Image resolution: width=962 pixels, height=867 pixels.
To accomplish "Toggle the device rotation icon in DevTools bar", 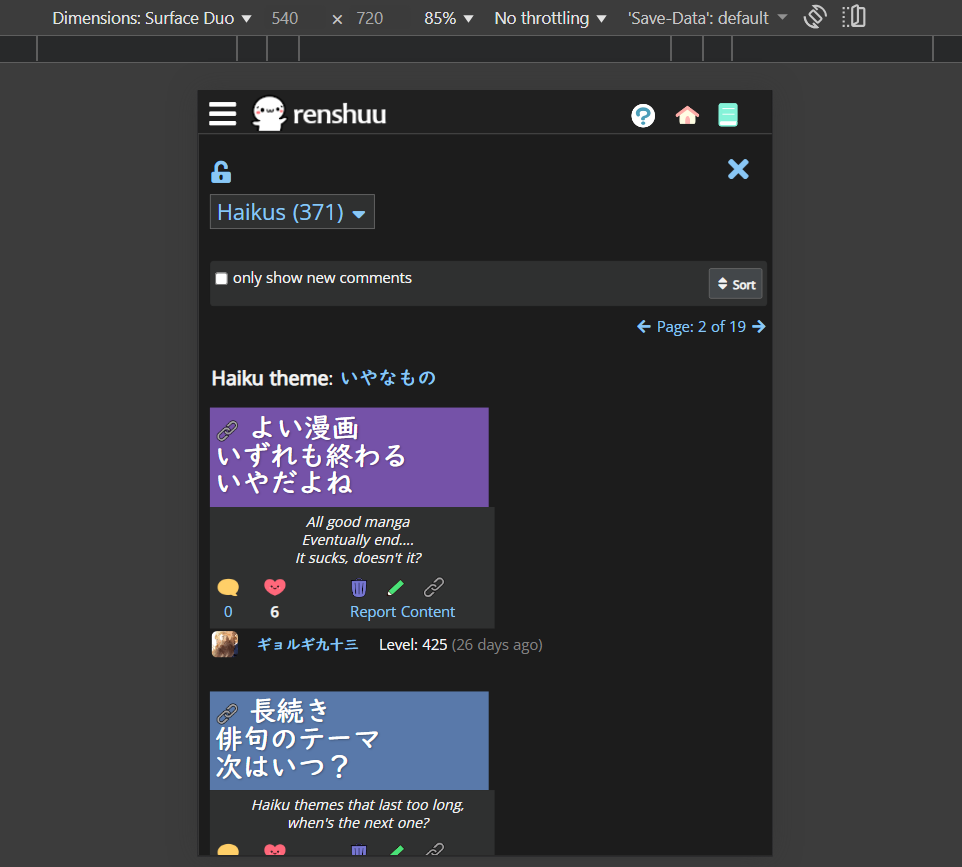I will tap(815, 17).
